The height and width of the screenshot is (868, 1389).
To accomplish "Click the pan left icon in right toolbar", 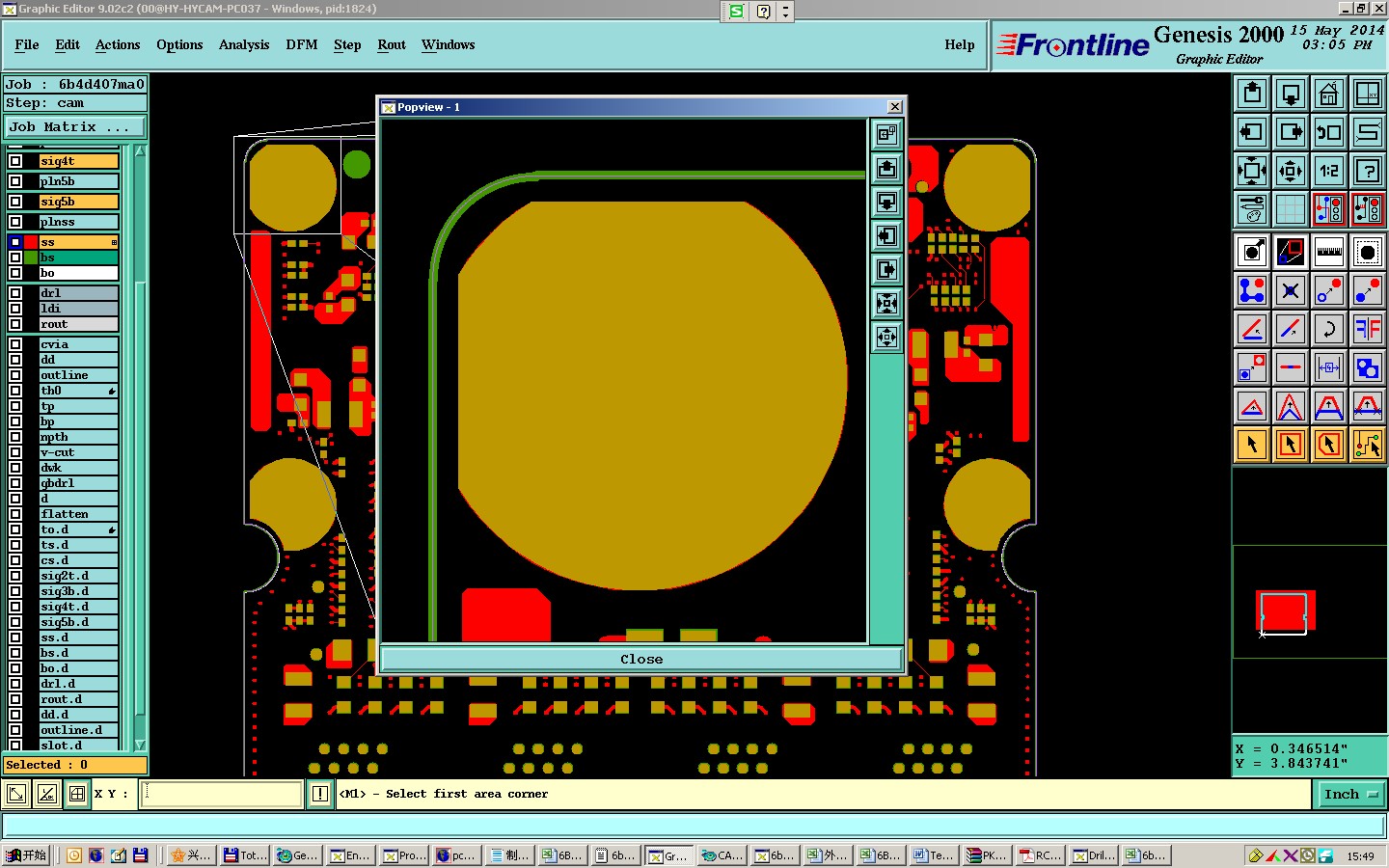I will click(1252, 132).
